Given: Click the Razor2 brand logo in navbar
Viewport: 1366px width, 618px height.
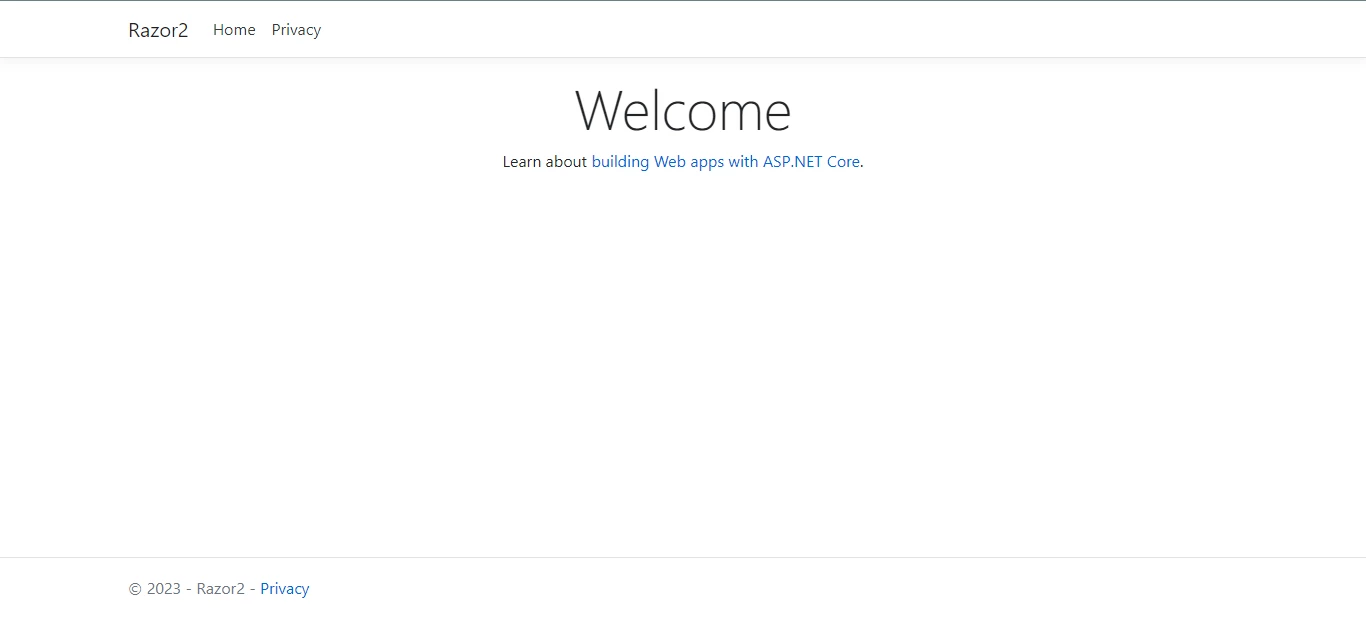Looking at the screenshot, I should [x=158, y=30].
